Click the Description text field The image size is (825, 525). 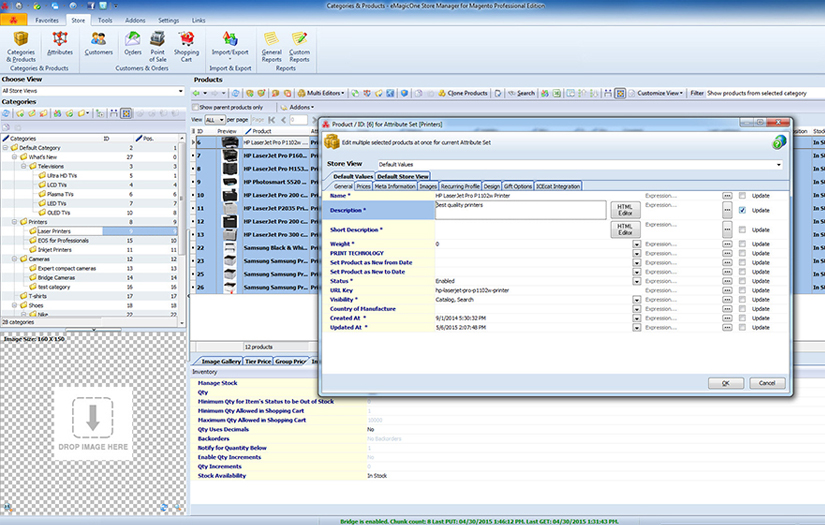pyautogui.click(x=520, y=210)
